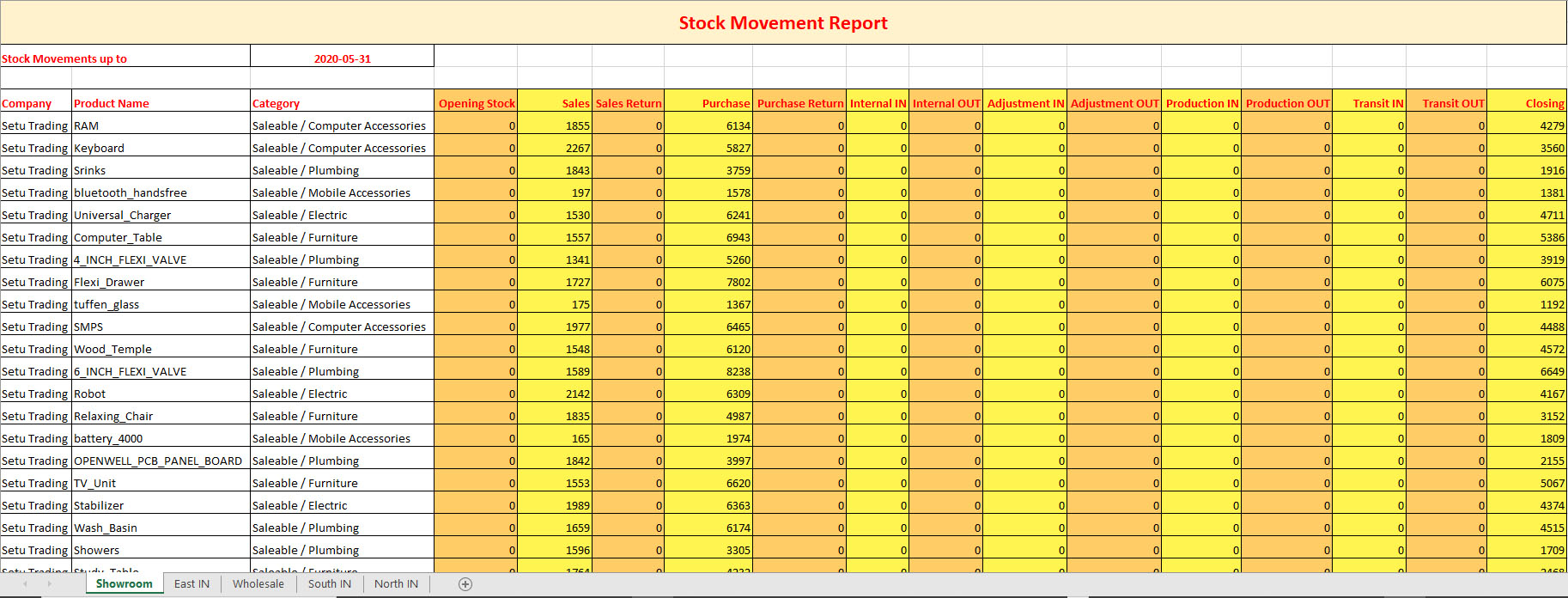This screenshot has height=598, width=1568.
Task: Add a new sheet with plus icon
Action: (465, 584)
